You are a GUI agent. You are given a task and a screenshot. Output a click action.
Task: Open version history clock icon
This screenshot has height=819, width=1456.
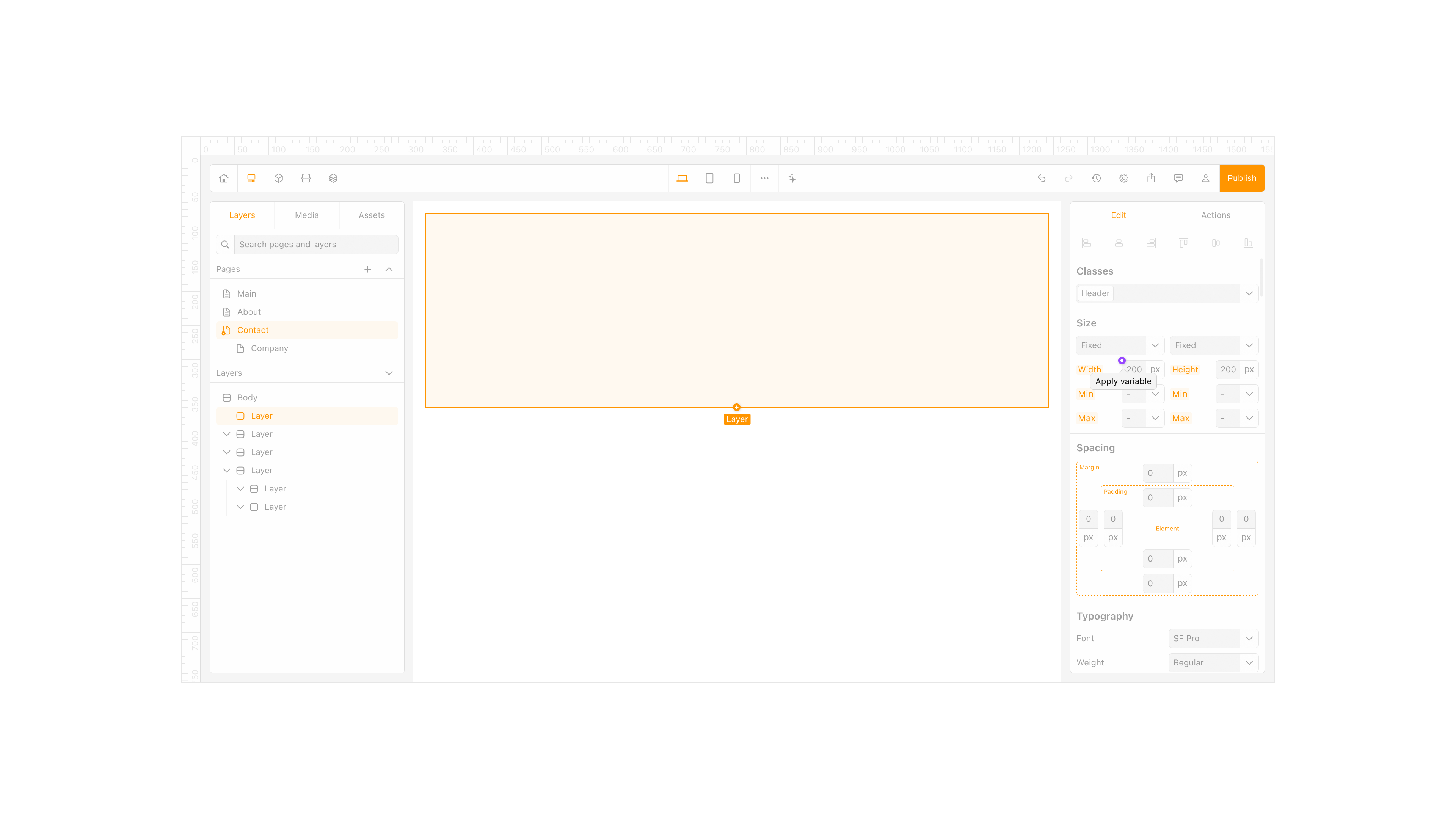(x=1096, y=178)
